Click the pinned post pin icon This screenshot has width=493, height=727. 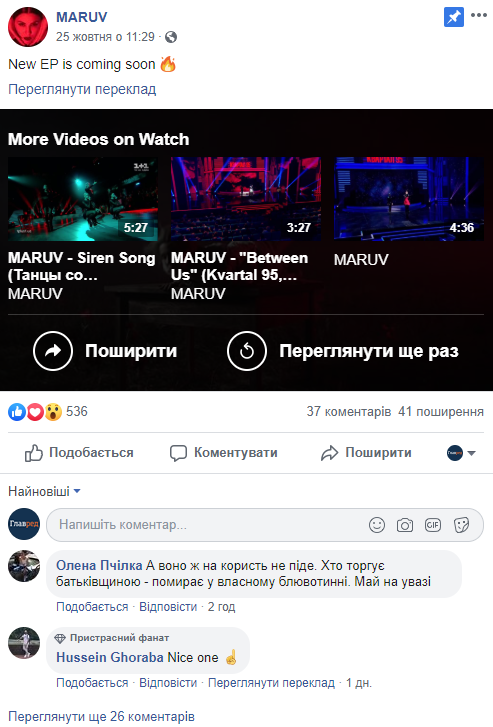pyautogui.click(x=454, y=17)
